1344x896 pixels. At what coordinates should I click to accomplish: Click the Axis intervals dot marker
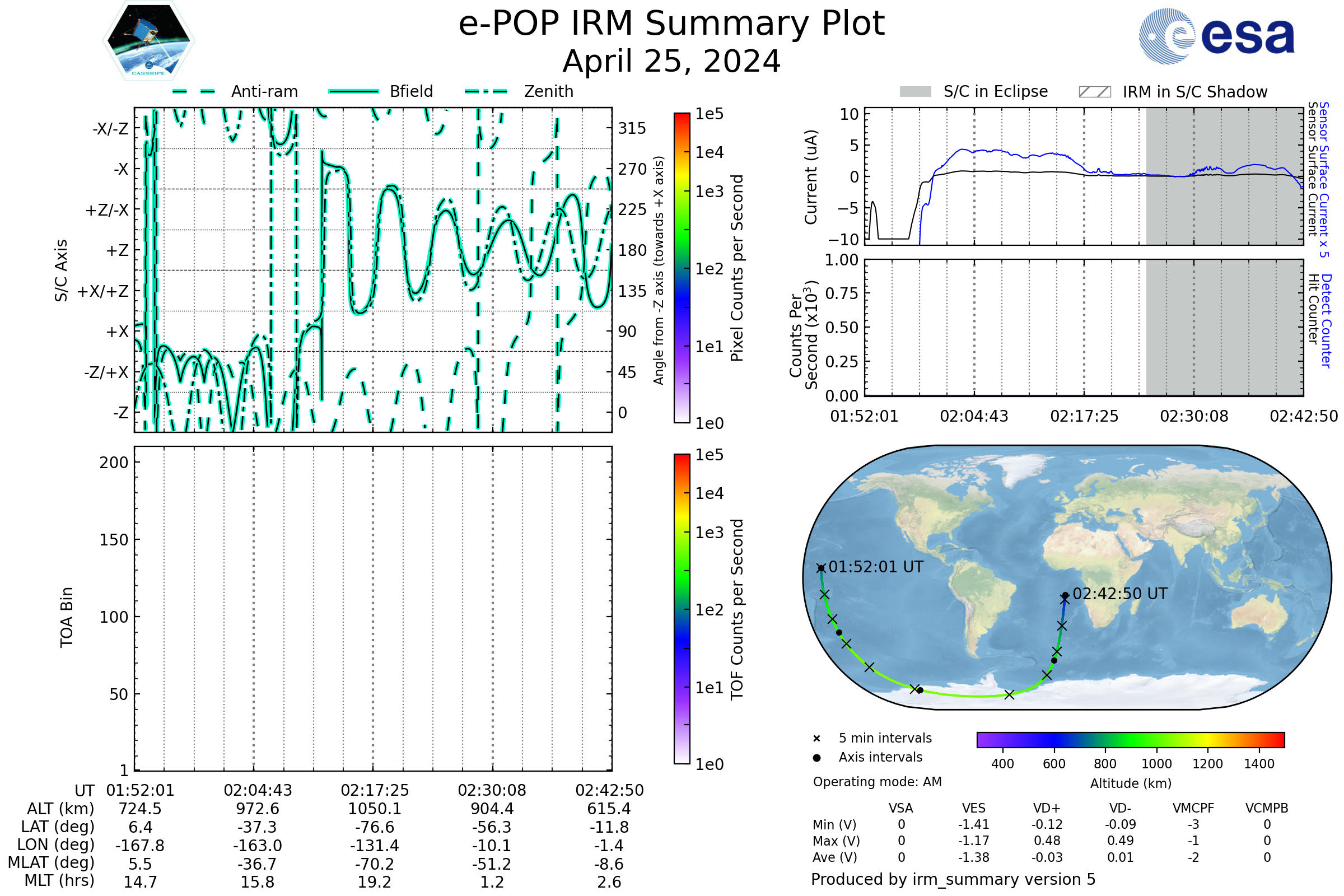816,758
